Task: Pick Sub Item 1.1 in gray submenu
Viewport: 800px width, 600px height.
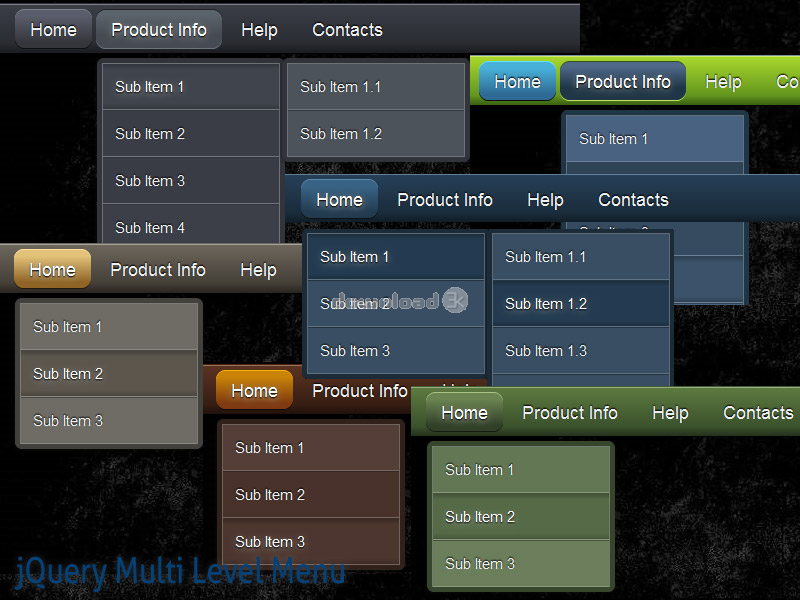Action: [x=376, y=87]
